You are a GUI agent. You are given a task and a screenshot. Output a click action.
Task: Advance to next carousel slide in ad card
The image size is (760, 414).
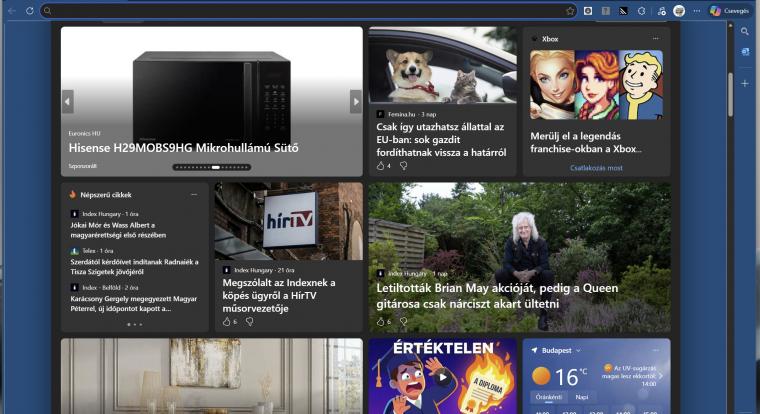(356, 101)
